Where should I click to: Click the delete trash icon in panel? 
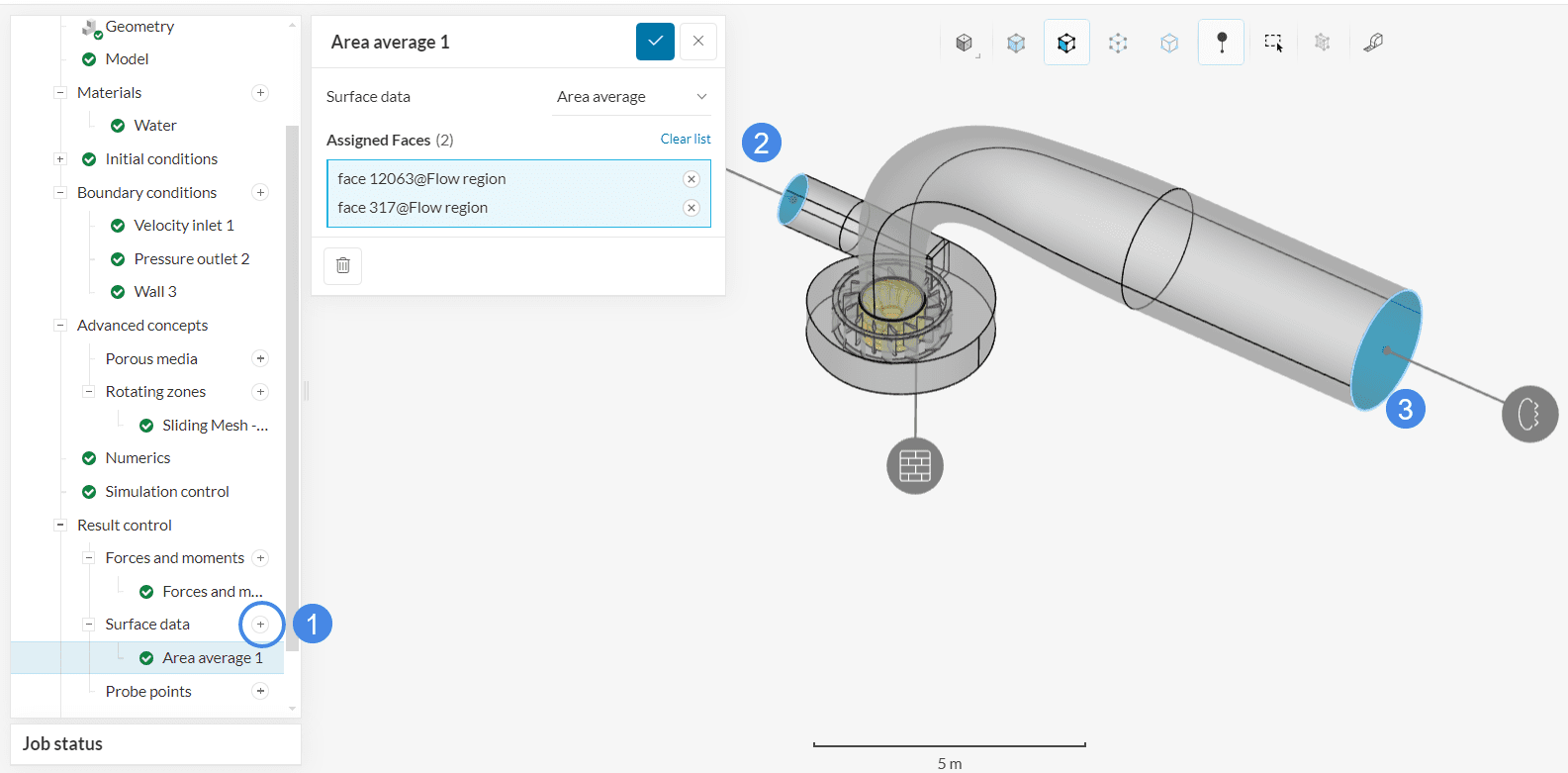coord(343,265)
